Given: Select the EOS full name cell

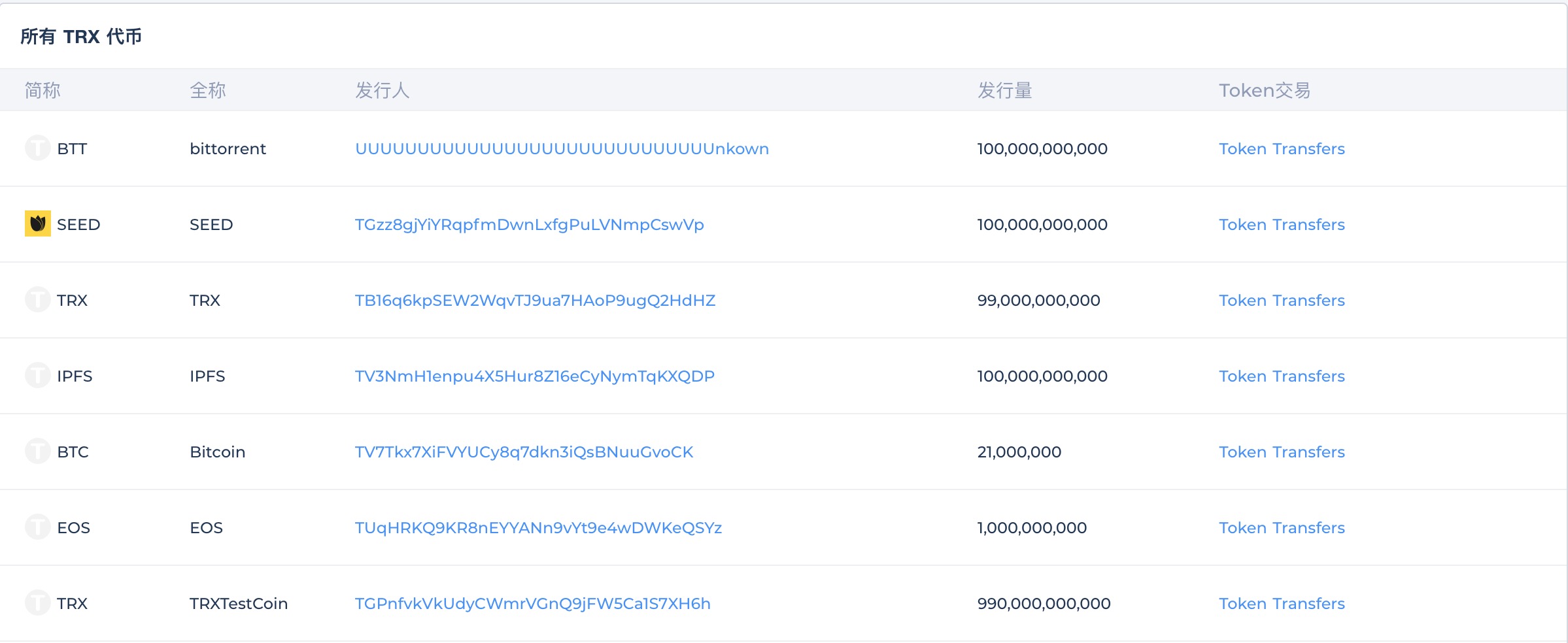Looking at the screenshot, I should click(206, 528).
